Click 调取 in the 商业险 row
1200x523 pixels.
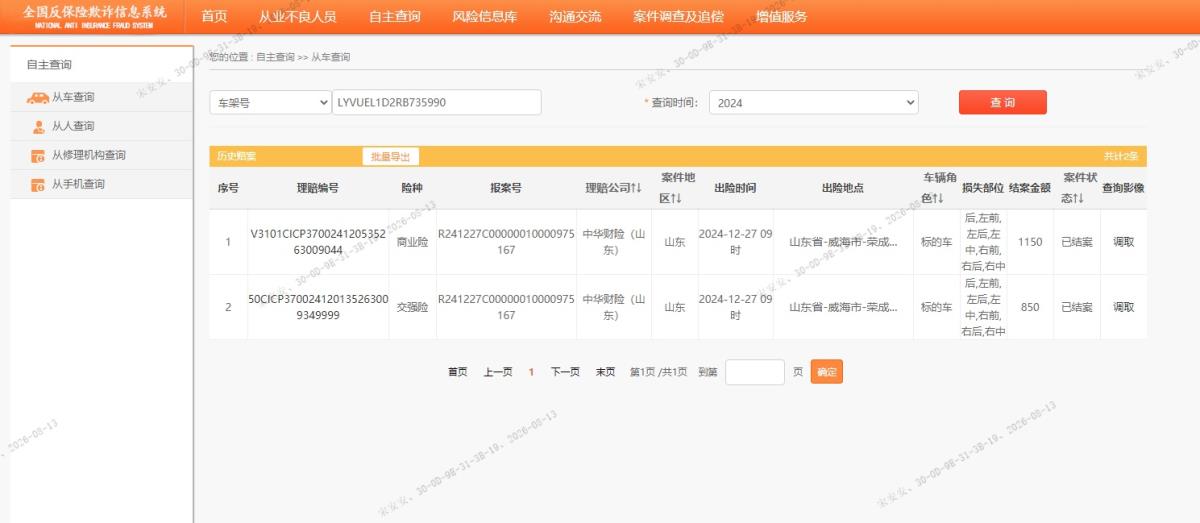tap(1123, 242)
